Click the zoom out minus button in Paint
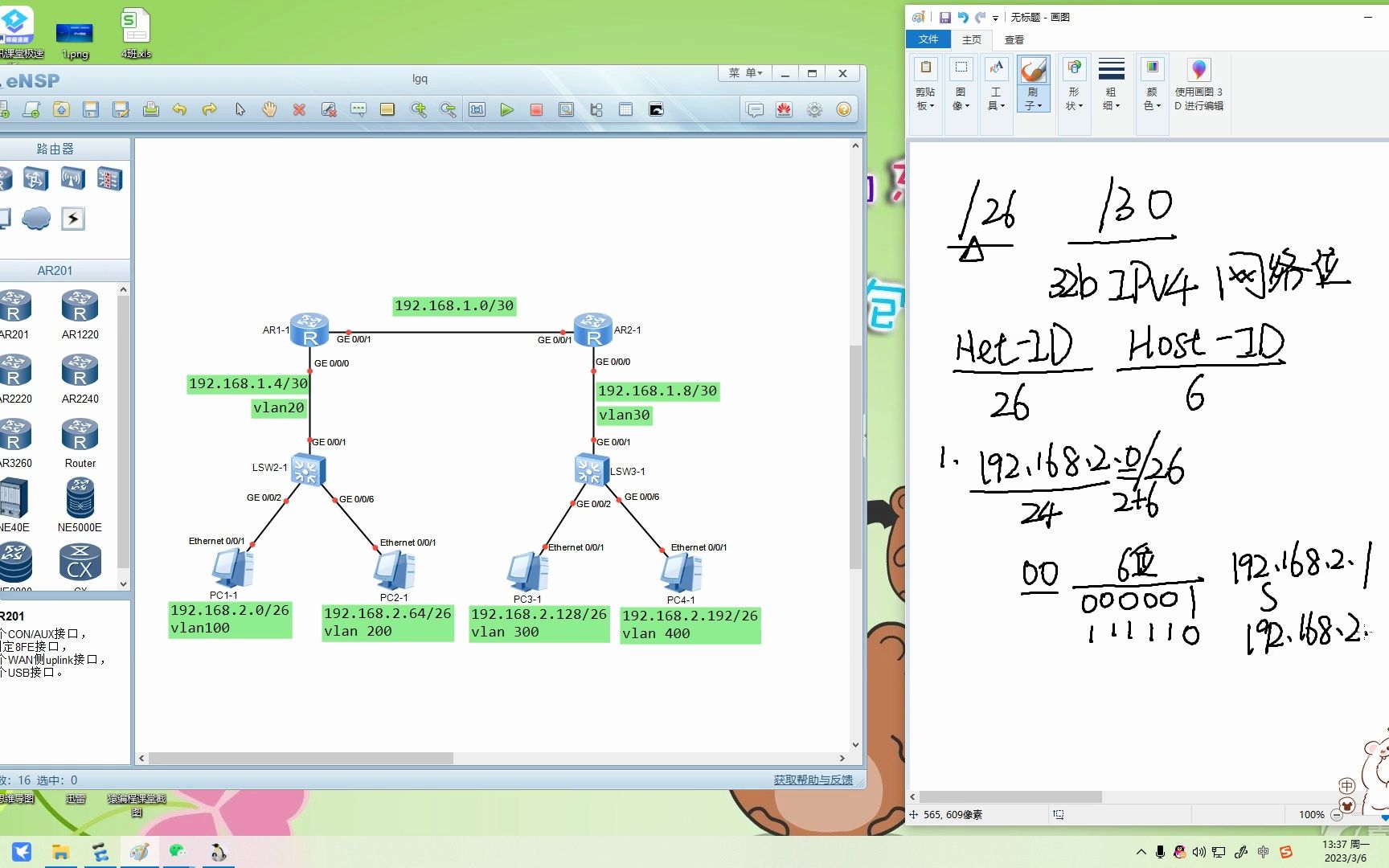 [1337, 814]
